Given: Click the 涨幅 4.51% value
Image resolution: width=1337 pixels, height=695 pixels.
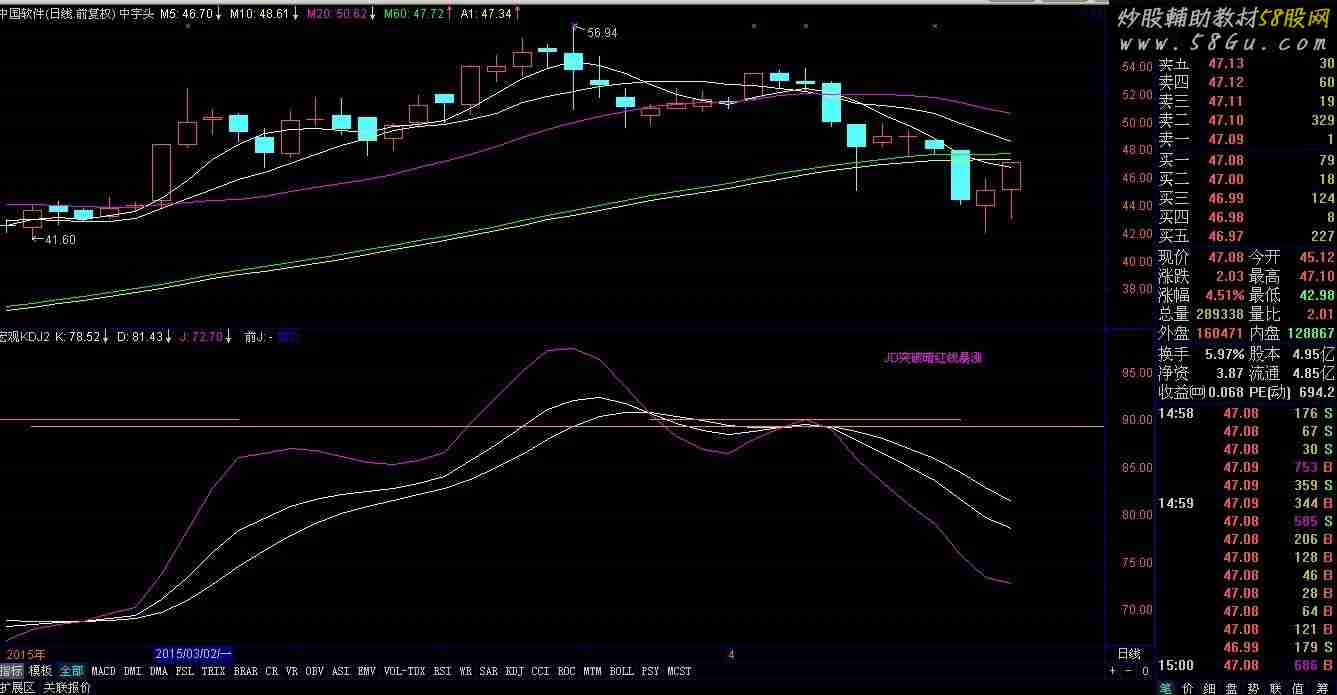Looking at the screenshot, I should tap(1225, 295).
